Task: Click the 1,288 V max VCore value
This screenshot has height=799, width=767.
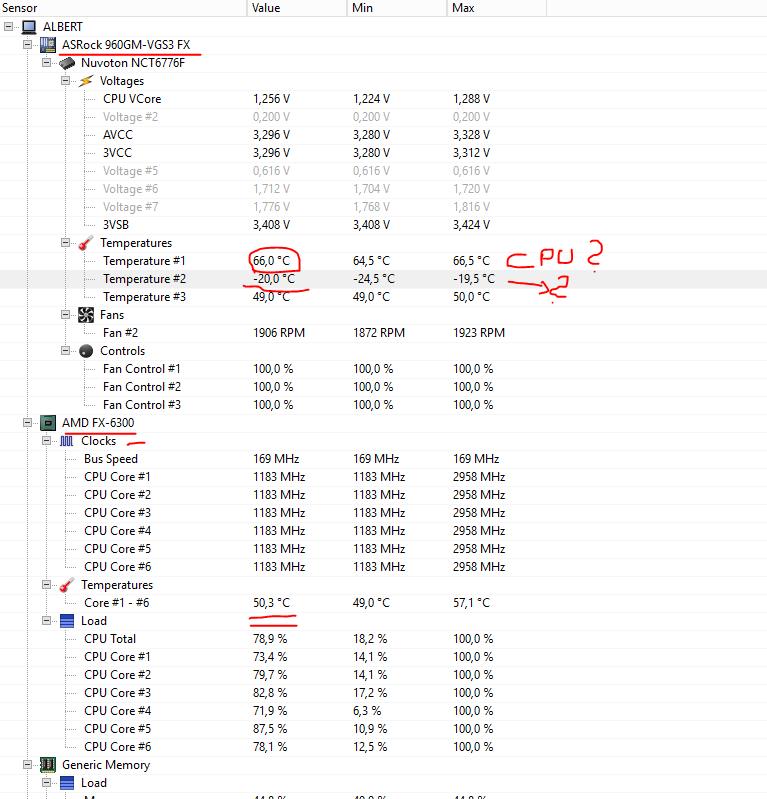Action: pos(471,99)
